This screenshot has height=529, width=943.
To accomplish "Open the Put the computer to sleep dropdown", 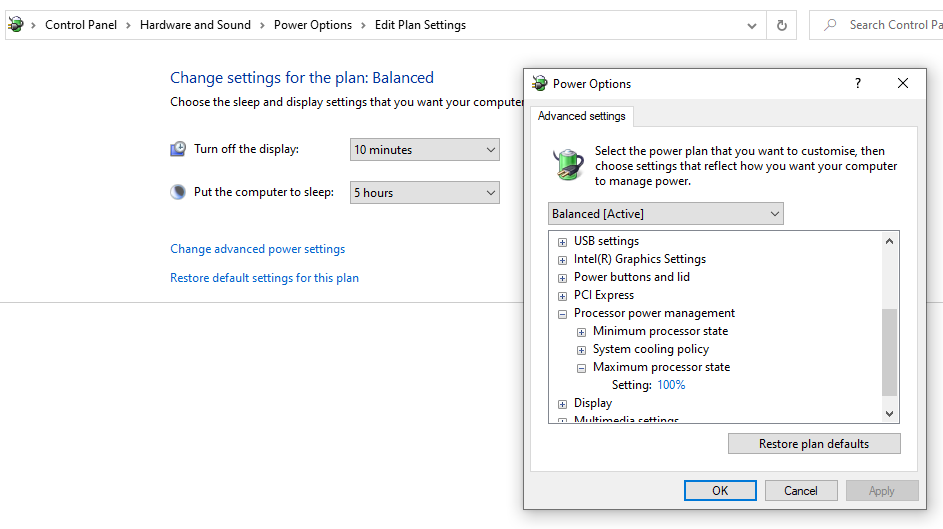I will (x=425, y=192).
